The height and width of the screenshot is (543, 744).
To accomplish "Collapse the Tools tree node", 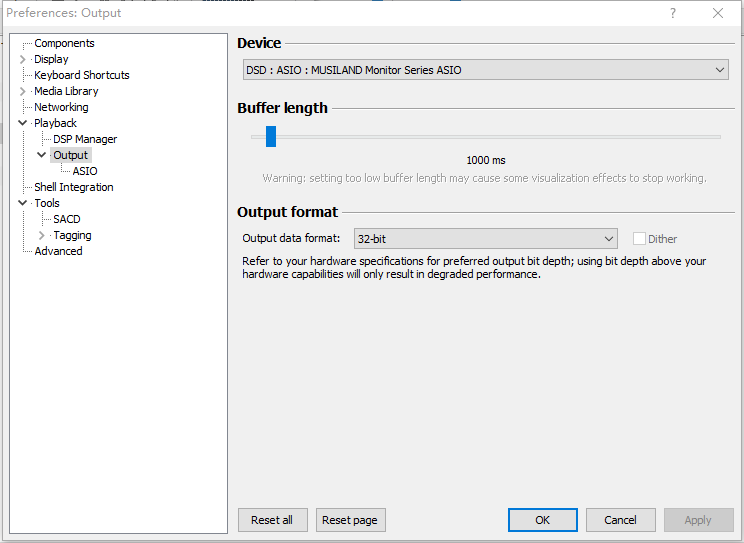I will (23, 203).
